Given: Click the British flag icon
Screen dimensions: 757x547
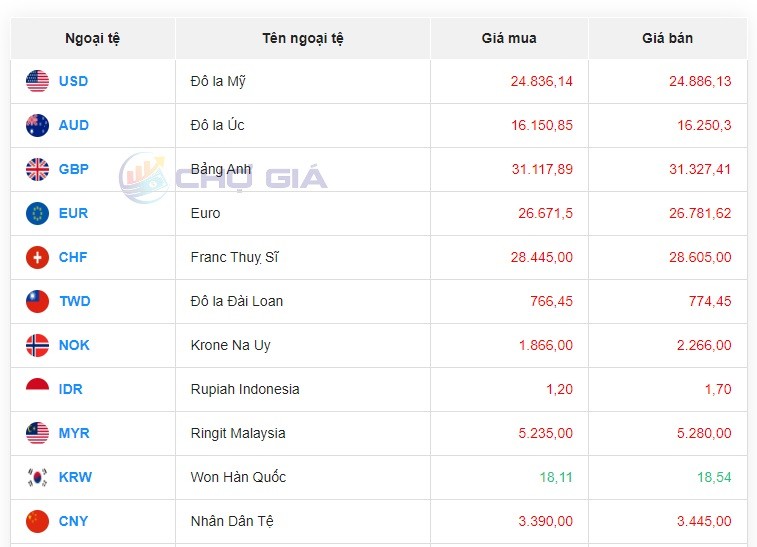Looking at the screenshot, I should click(37, 169).
